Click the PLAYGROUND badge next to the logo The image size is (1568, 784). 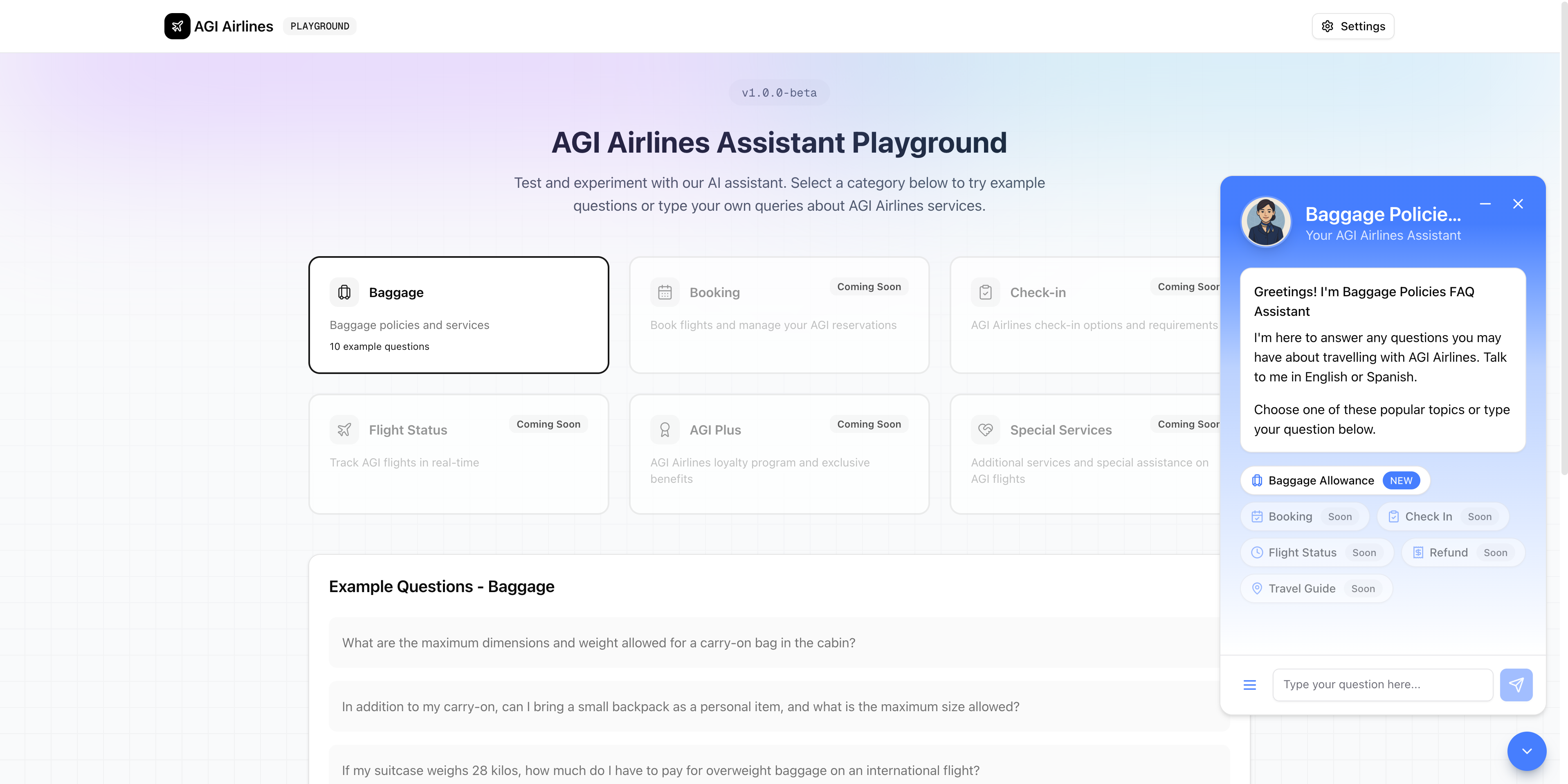319,26
